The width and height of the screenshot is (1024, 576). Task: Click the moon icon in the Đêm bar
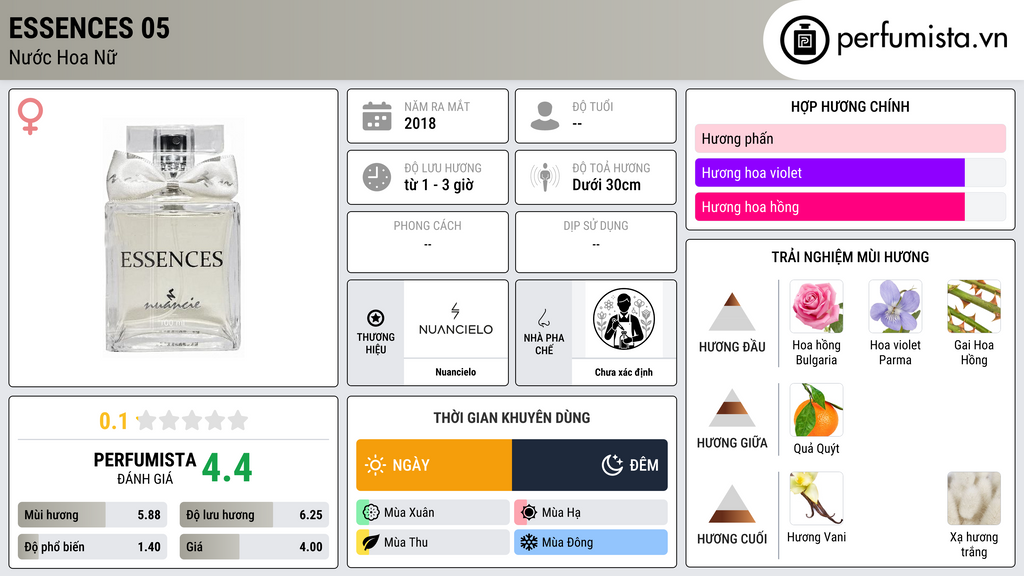coord(612,465)
